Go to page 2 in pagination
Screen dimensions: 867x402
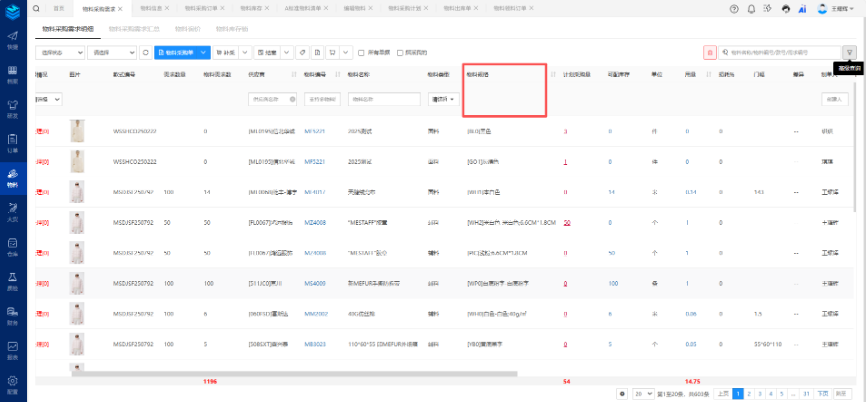pyautogui.click(x=752, y=394)
